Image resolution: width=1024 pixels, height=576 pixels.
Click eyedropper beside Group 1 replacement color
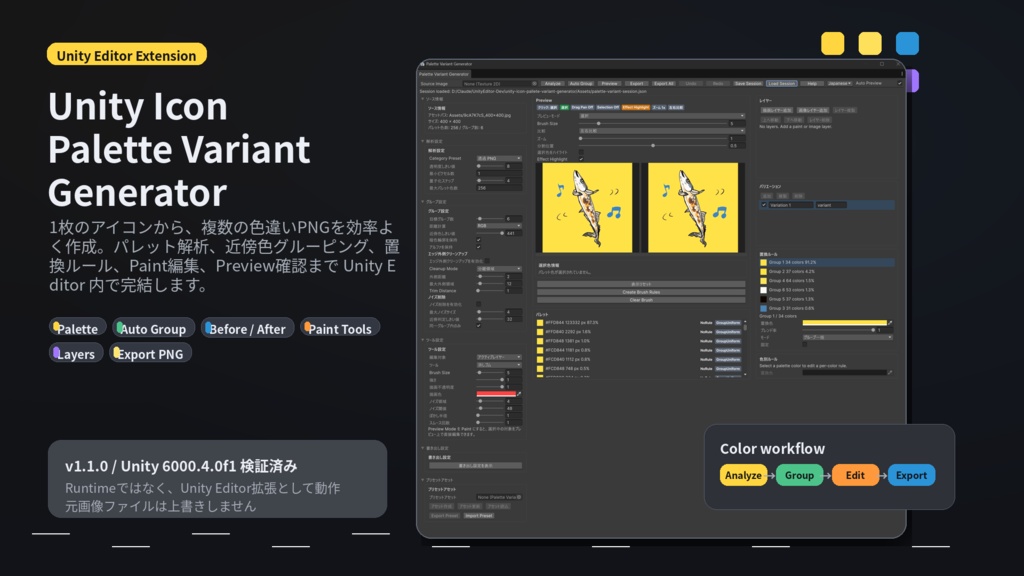point(890,323)
